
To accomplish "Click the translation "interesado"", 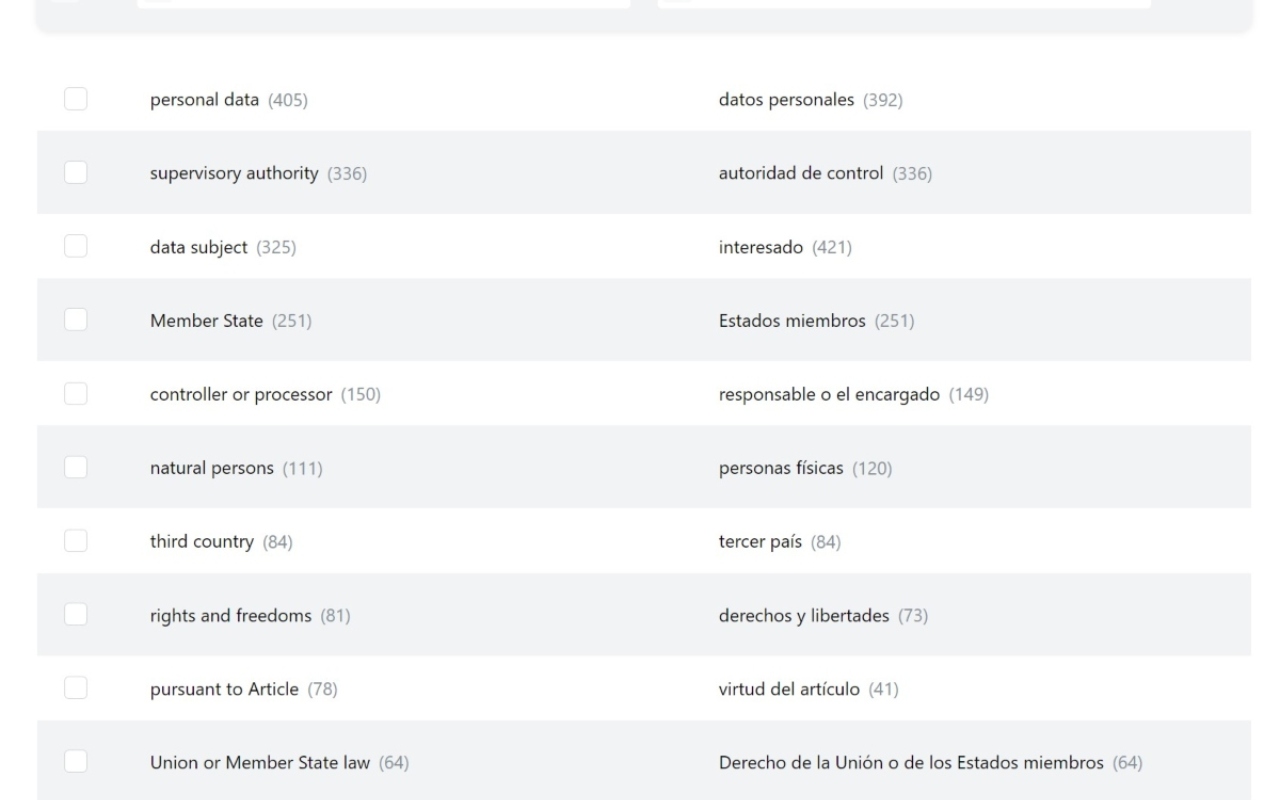I will [x=761, y=247].
